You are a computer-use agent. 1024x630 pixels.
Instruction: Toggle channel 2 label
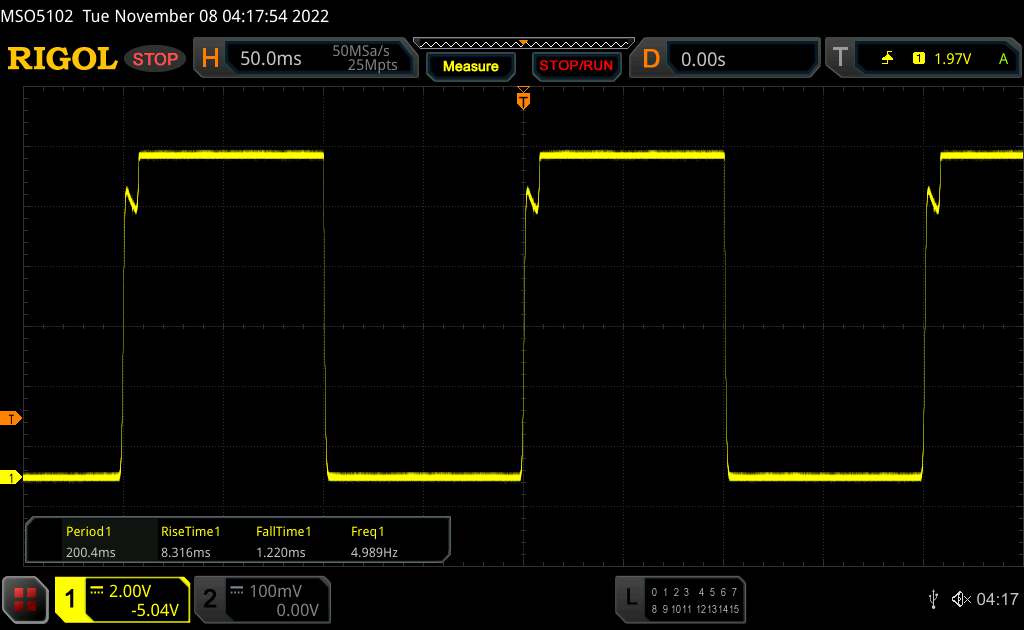pos(210,599)
